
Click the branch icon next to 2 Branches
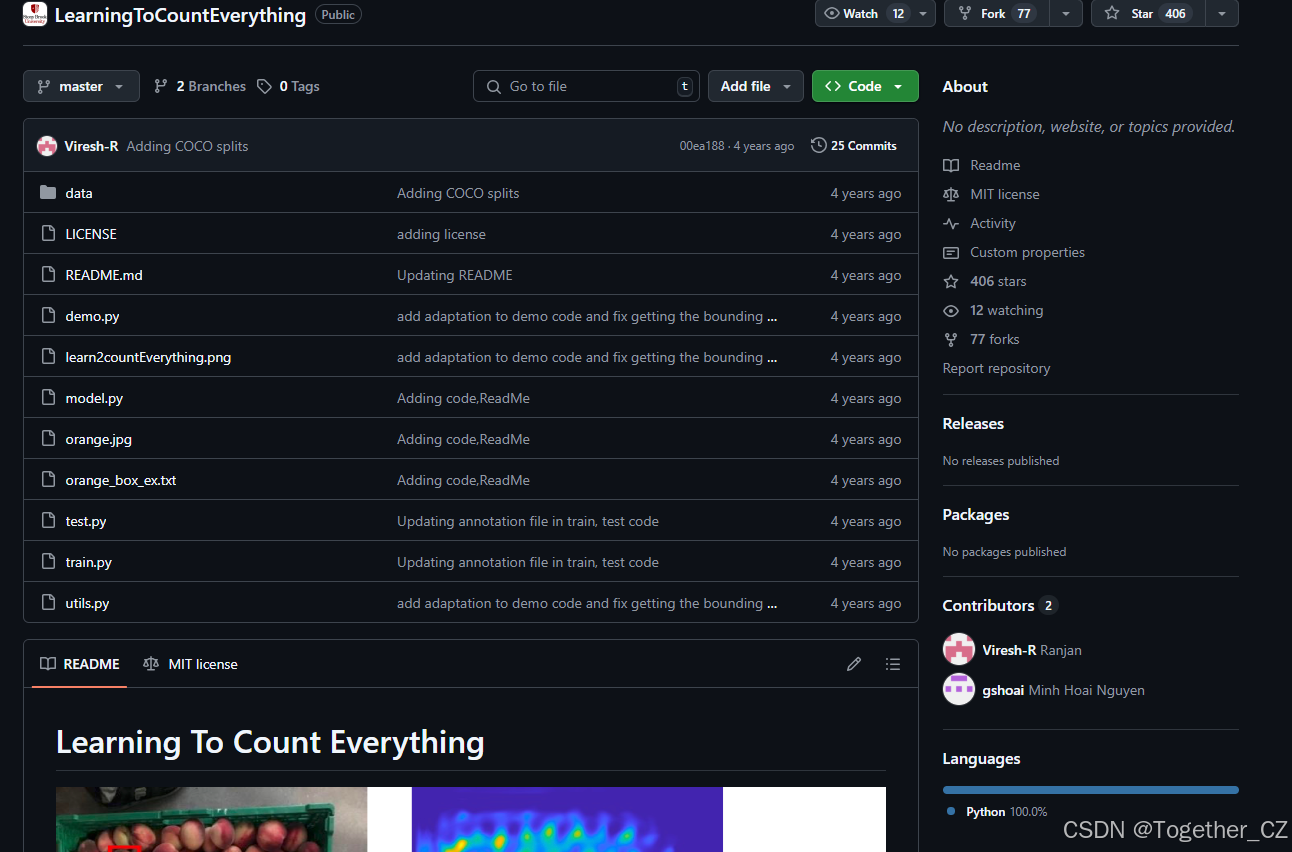click(161, 86)
